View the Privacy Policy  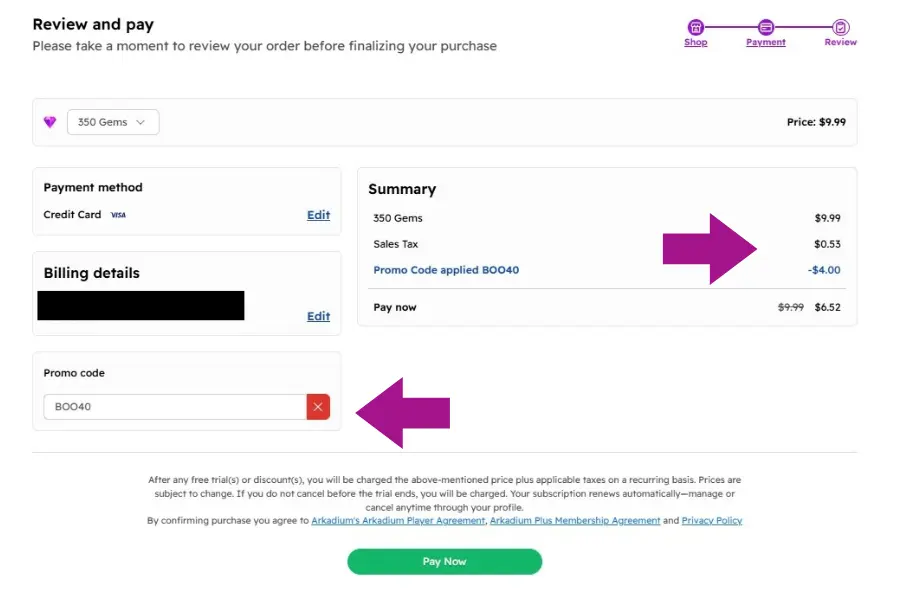711,520
